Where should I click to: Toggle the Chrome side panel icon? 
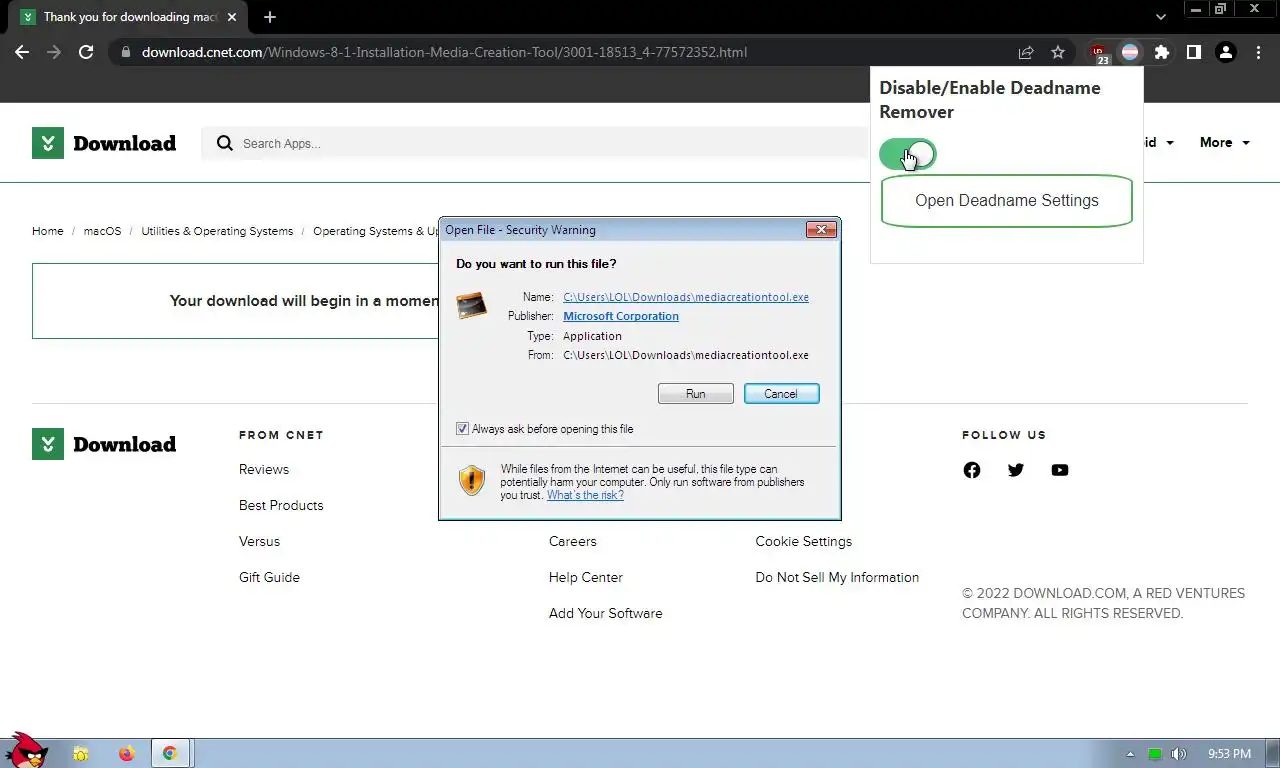[1194, 52]
